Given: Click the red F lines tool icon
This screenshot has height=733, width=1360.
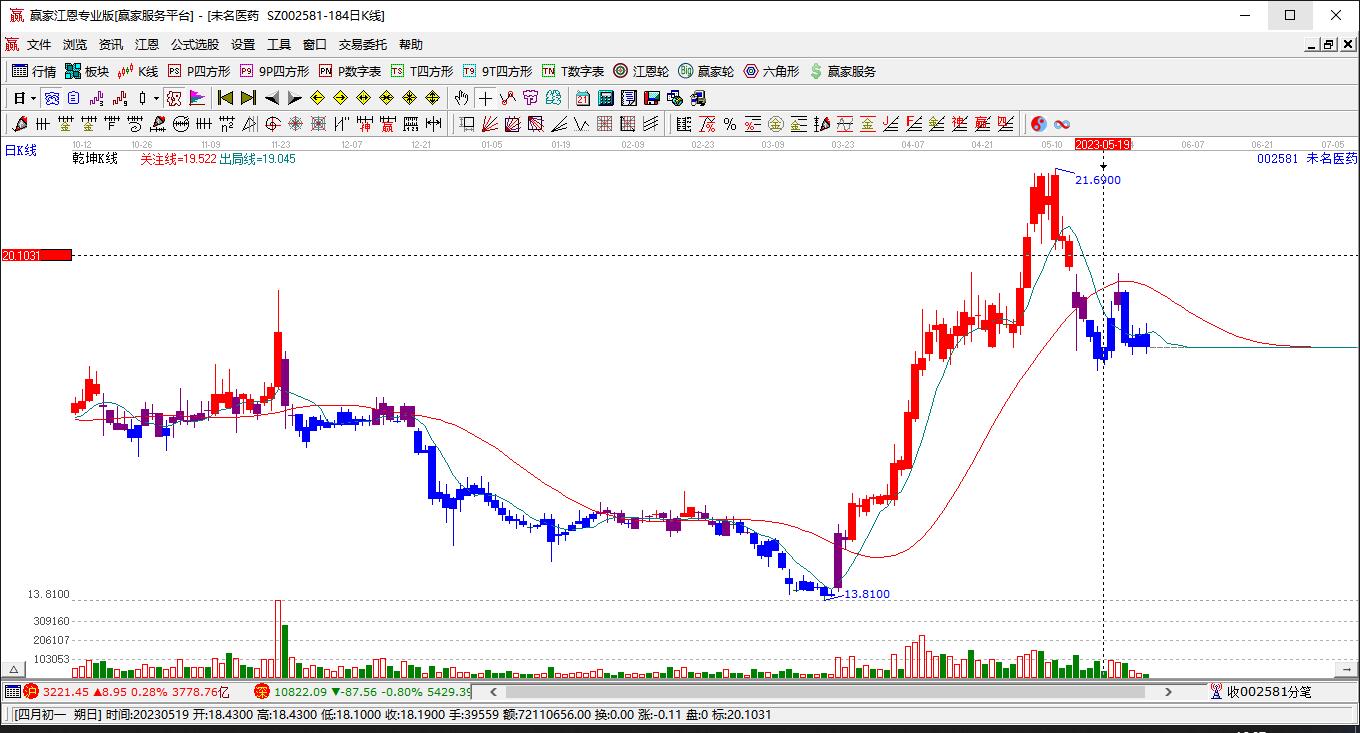Looking at the screenshot, I should [914, 124].
